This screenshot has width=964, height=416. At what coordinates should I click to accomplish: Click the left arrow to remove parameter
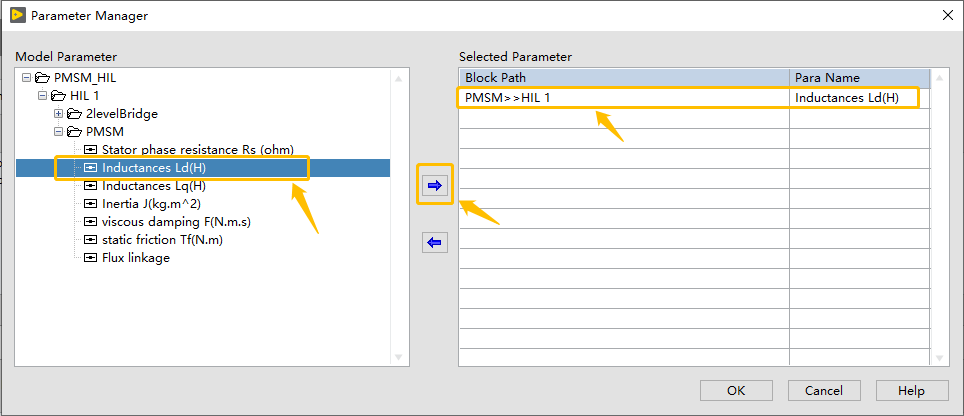435,242
